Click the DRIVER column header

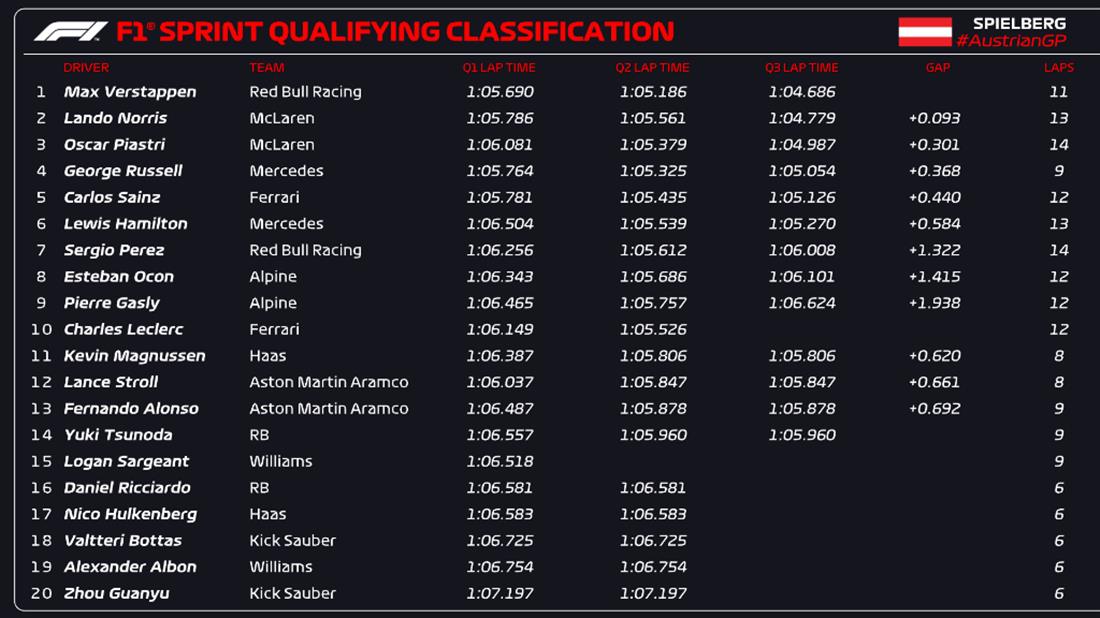tap(86, 68)
